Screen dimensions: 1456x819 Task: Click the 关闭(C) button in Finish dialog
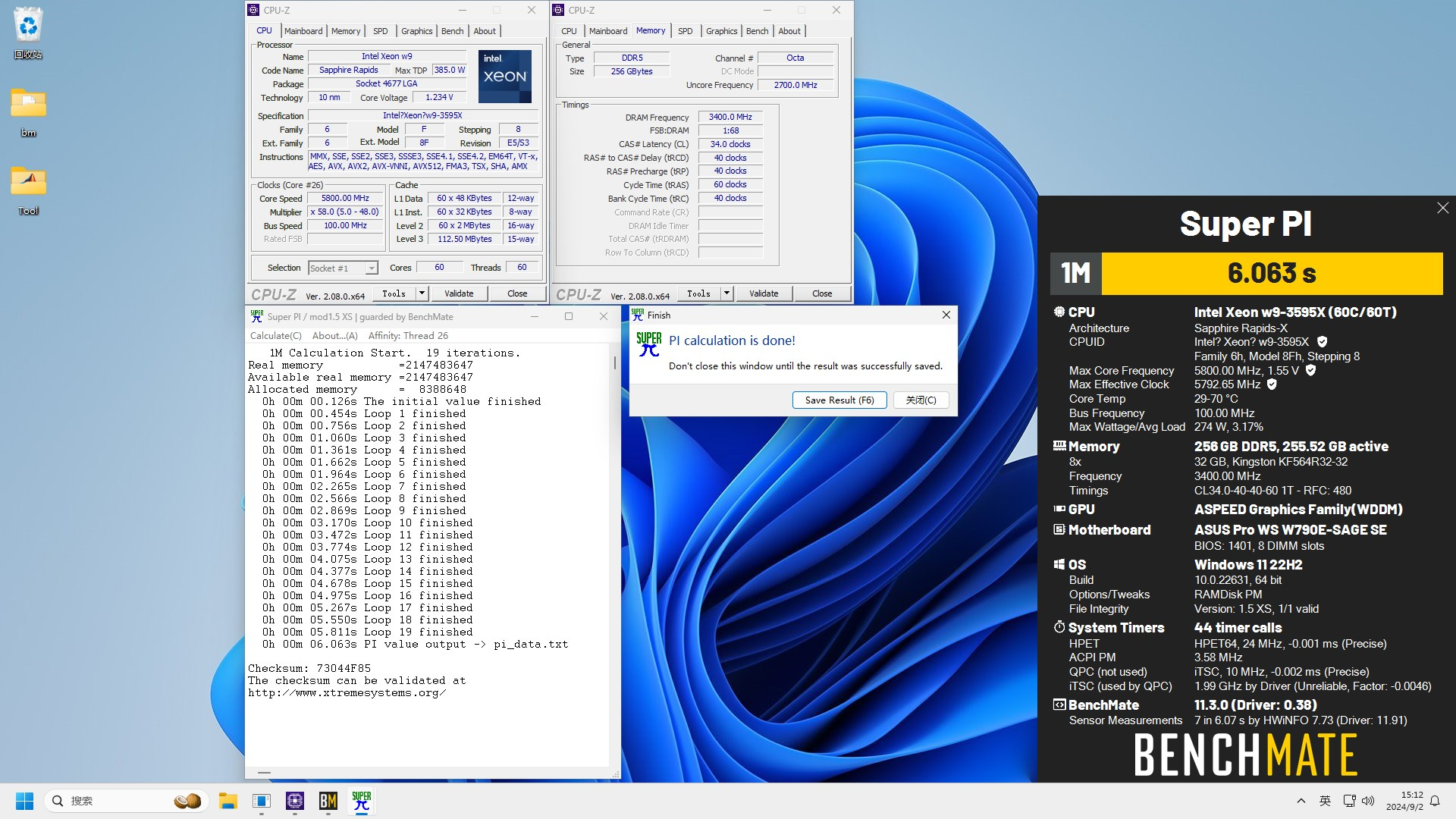click(x=921, y=400)
